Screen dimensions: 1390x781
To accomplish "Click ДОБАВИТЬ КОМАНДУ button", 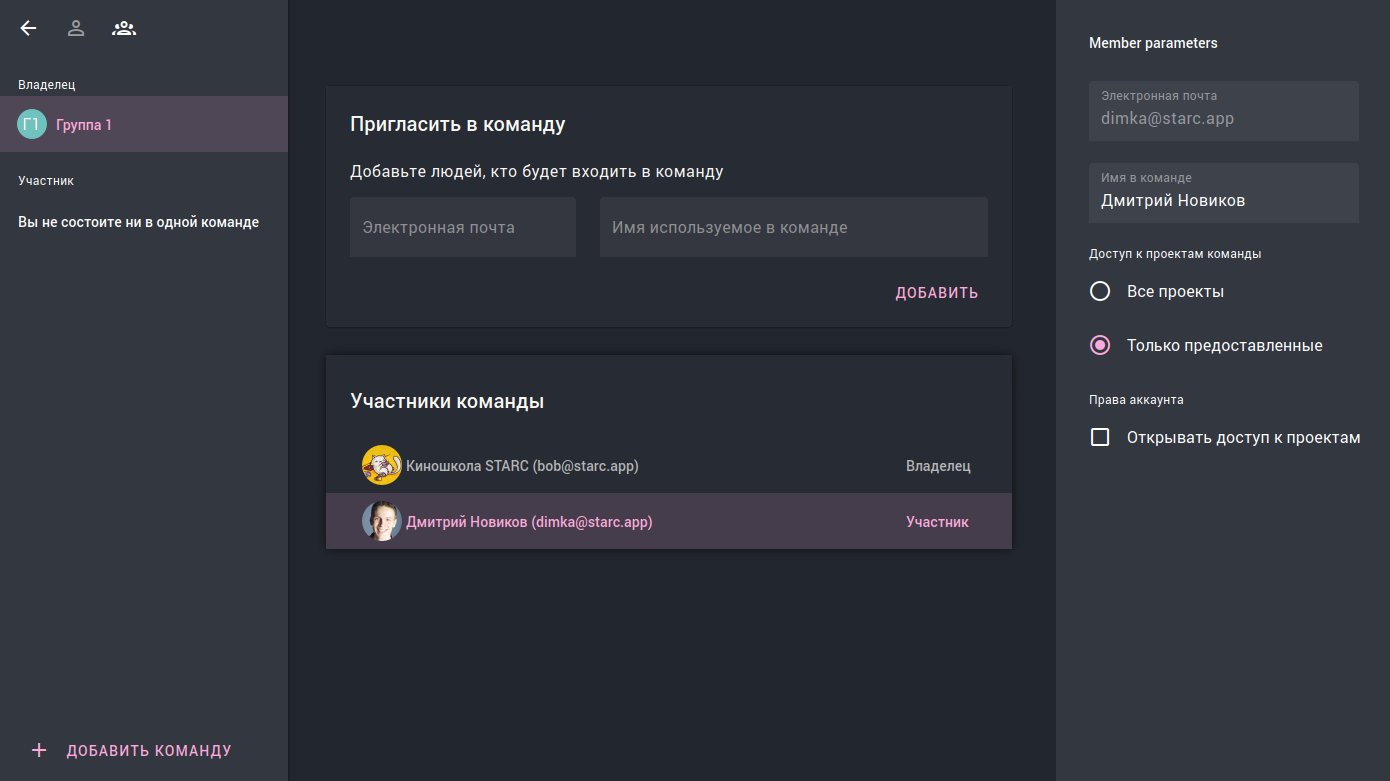I will tap(149, 750).
